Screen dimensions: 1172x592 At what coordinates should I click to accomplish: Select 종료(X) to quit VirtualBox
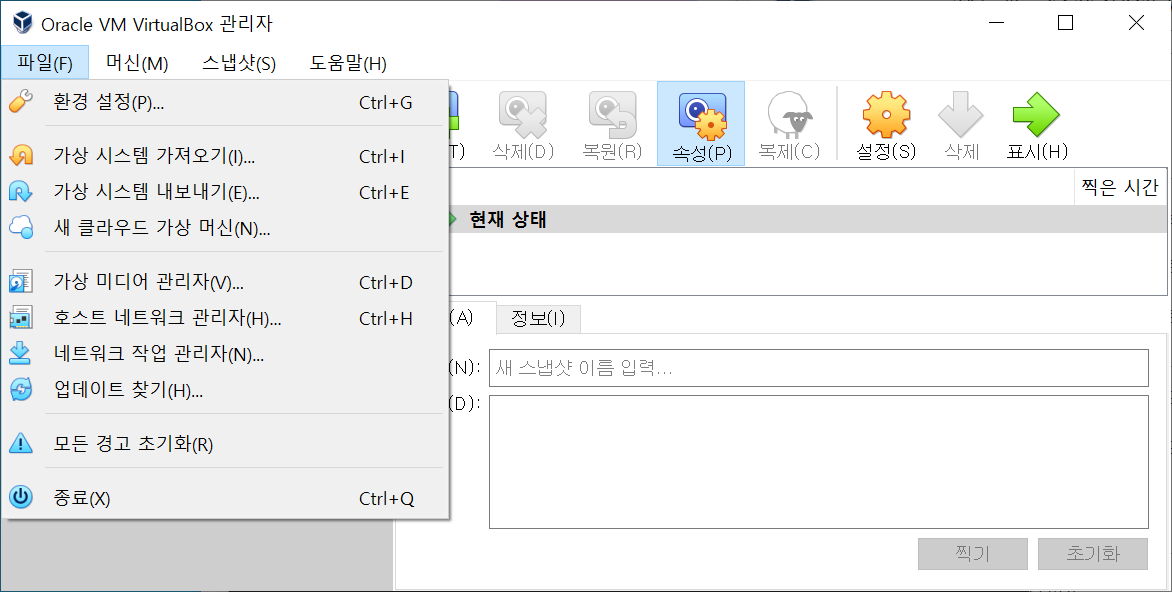click(225, 498)
